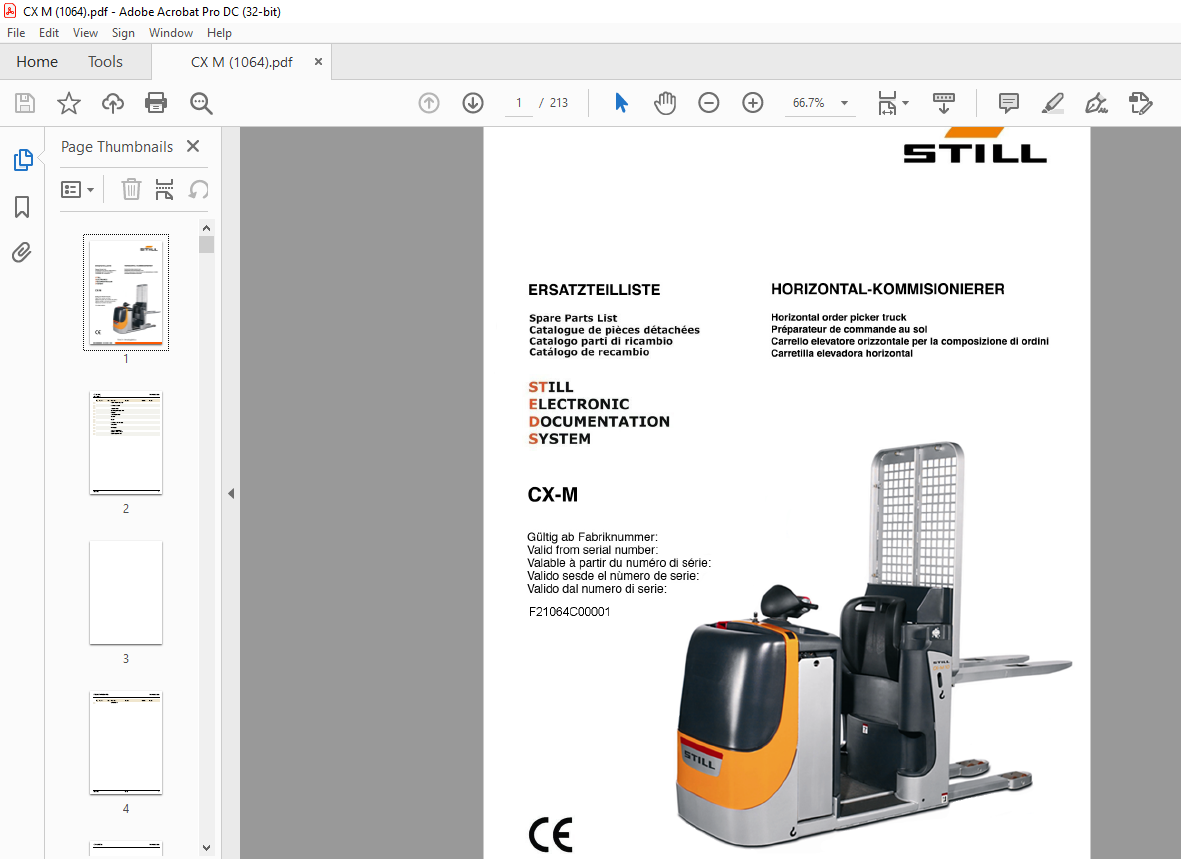The height and width of the screenshot is (859, 1181).
Task: Print the document with printer icon
Action: (x=156, y=102)
